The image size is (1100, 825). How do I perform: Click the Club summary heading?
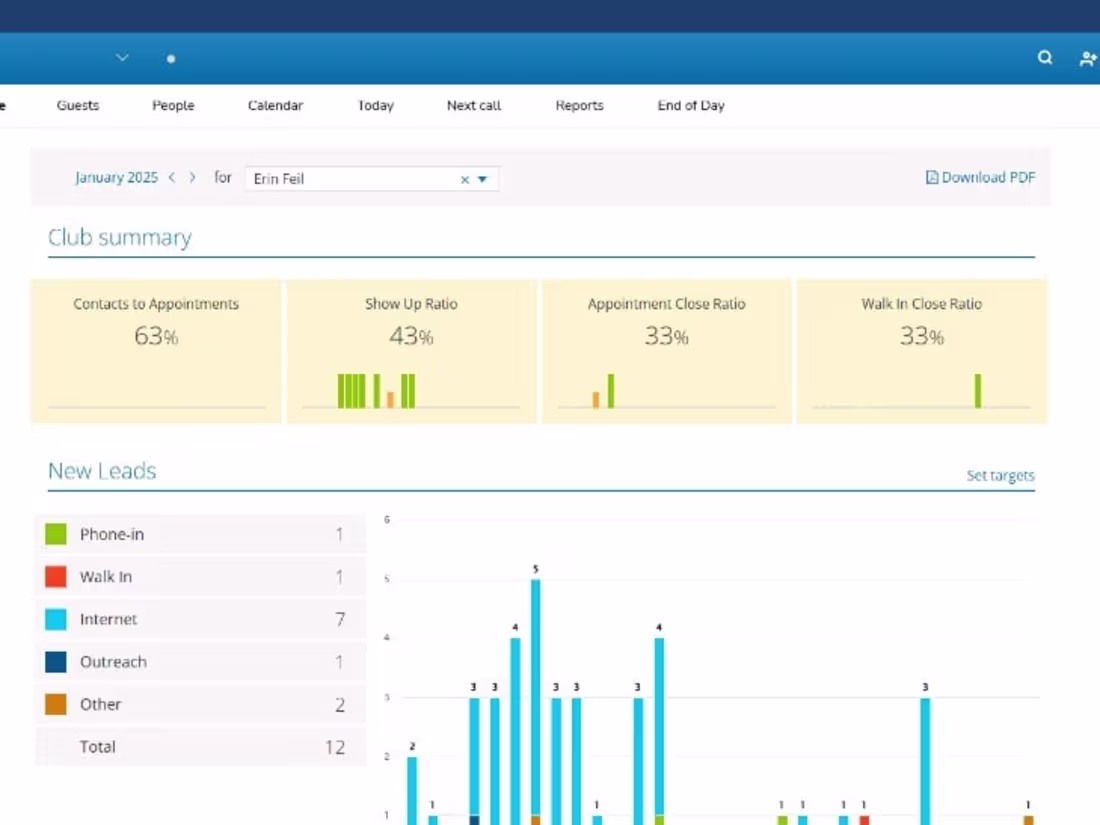tap(120, 238)
